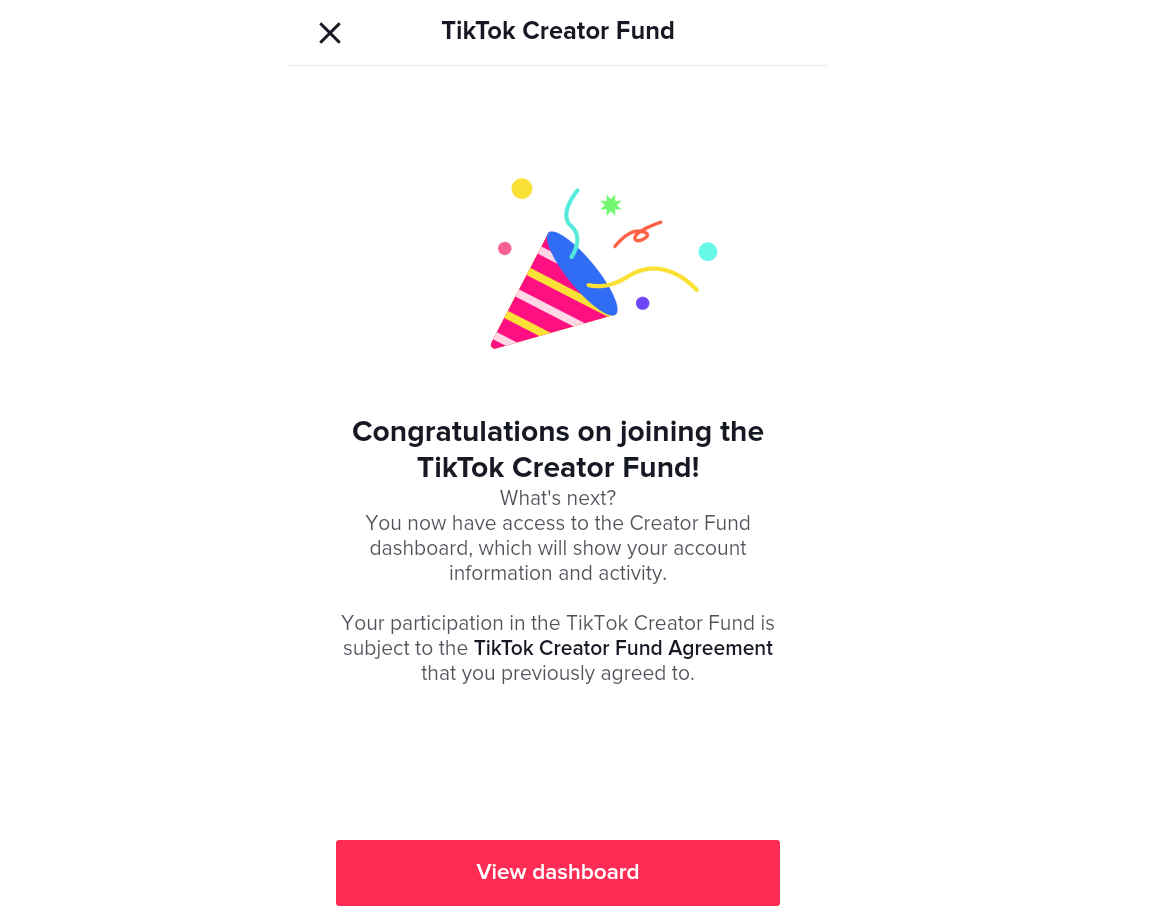Open the TikTok Creator Fund Agreement link

click(x=623, y=648)
